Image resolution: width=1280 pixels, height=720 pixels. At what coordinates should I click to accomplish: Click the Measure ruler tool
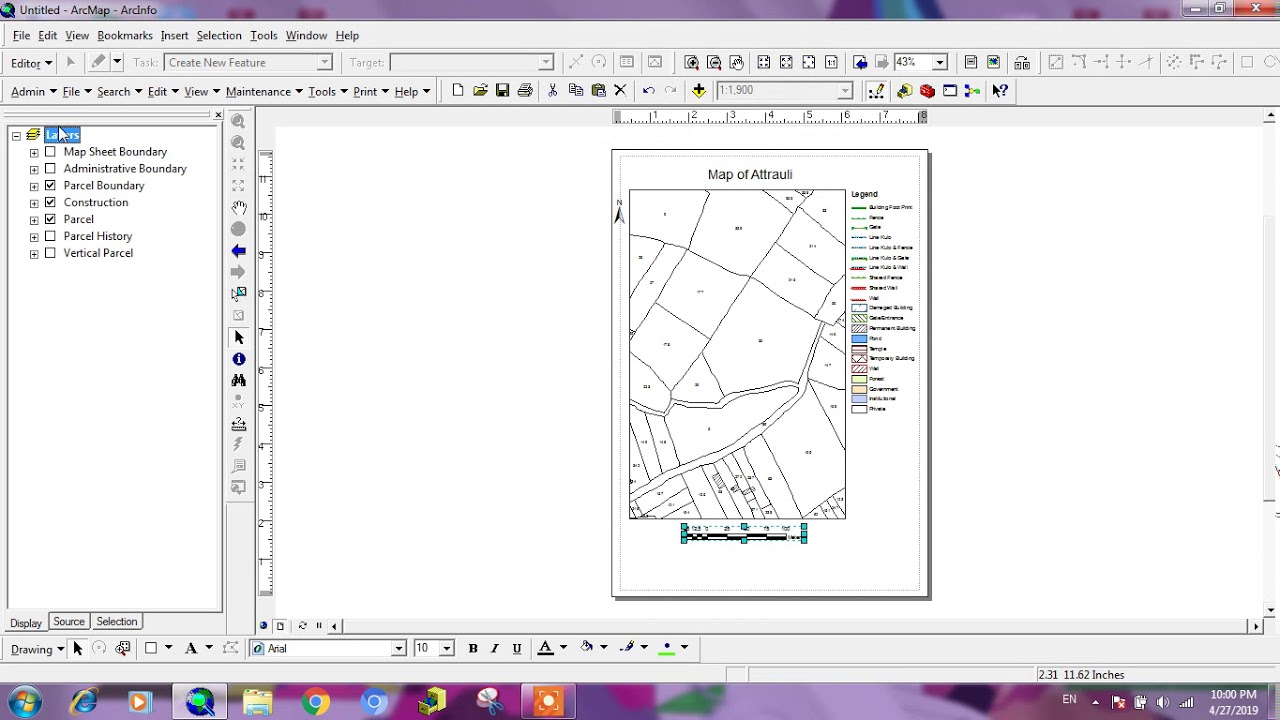click(238, 424)
